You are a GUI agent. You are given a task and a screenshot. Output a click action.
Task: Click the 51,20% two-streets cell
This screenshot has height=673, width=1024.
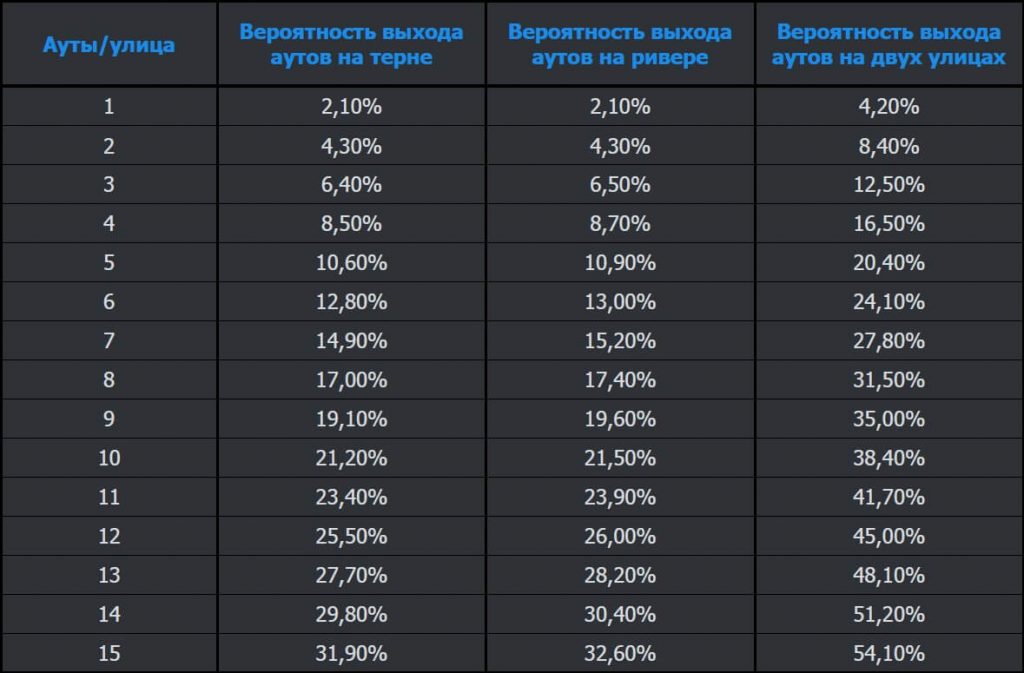click(x=889, y=614)
